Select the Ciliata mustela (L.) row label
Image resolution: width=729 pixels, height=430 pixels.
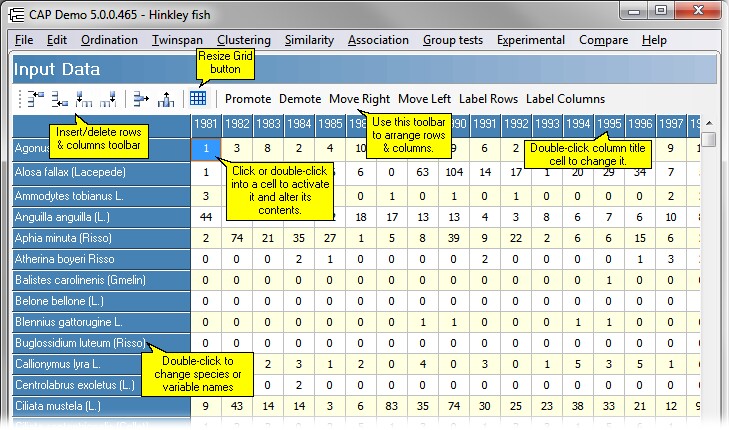click(x=101, y=406)
